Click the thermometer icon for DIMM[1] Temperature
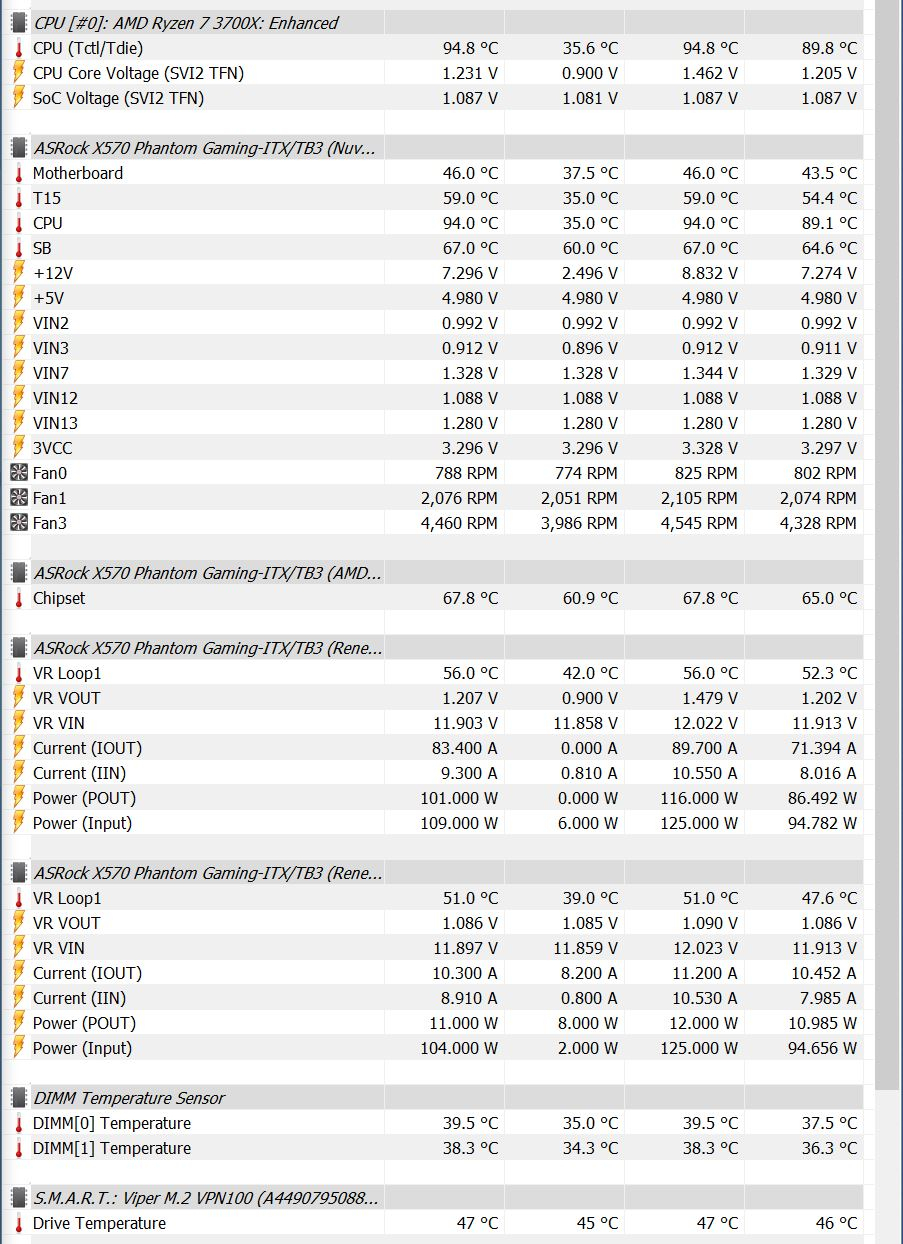 click(18, 1147)
